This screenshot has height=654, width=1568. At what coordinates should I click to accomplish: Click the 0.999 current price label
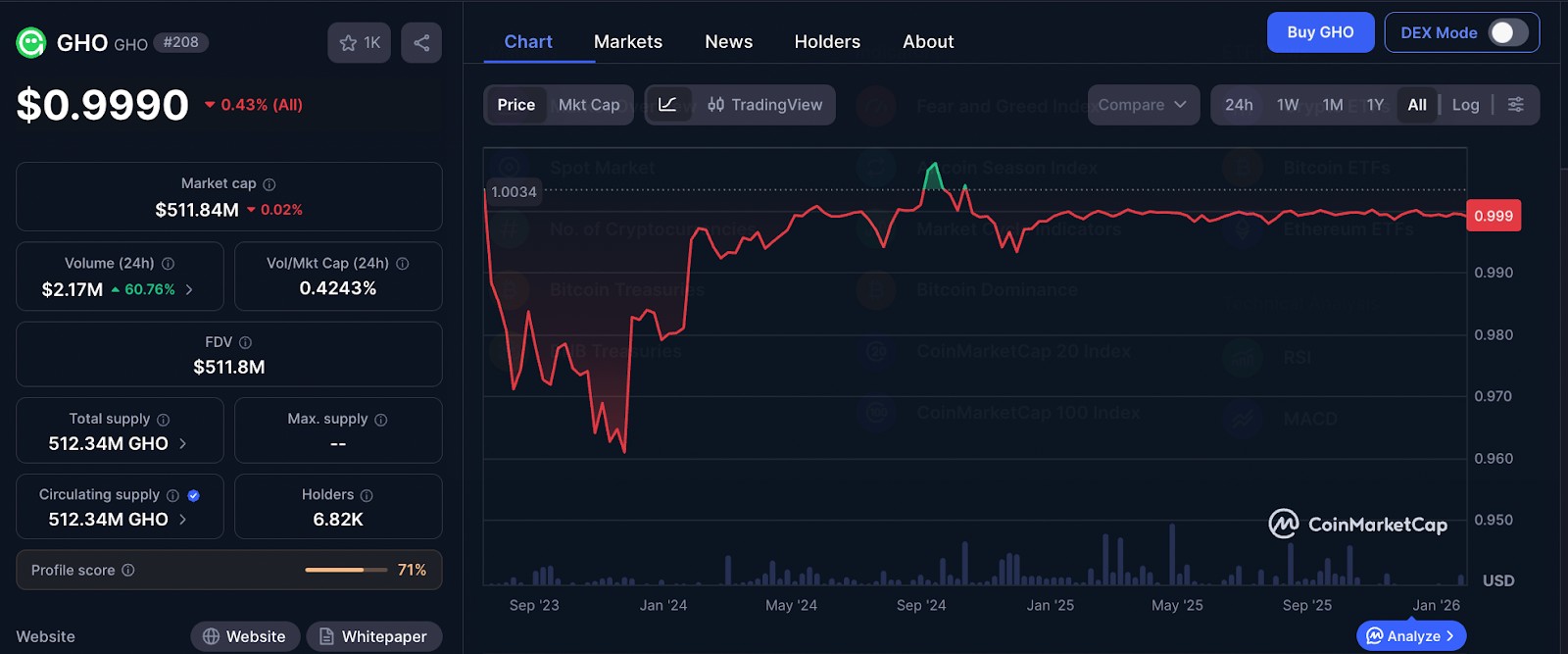1494,216
